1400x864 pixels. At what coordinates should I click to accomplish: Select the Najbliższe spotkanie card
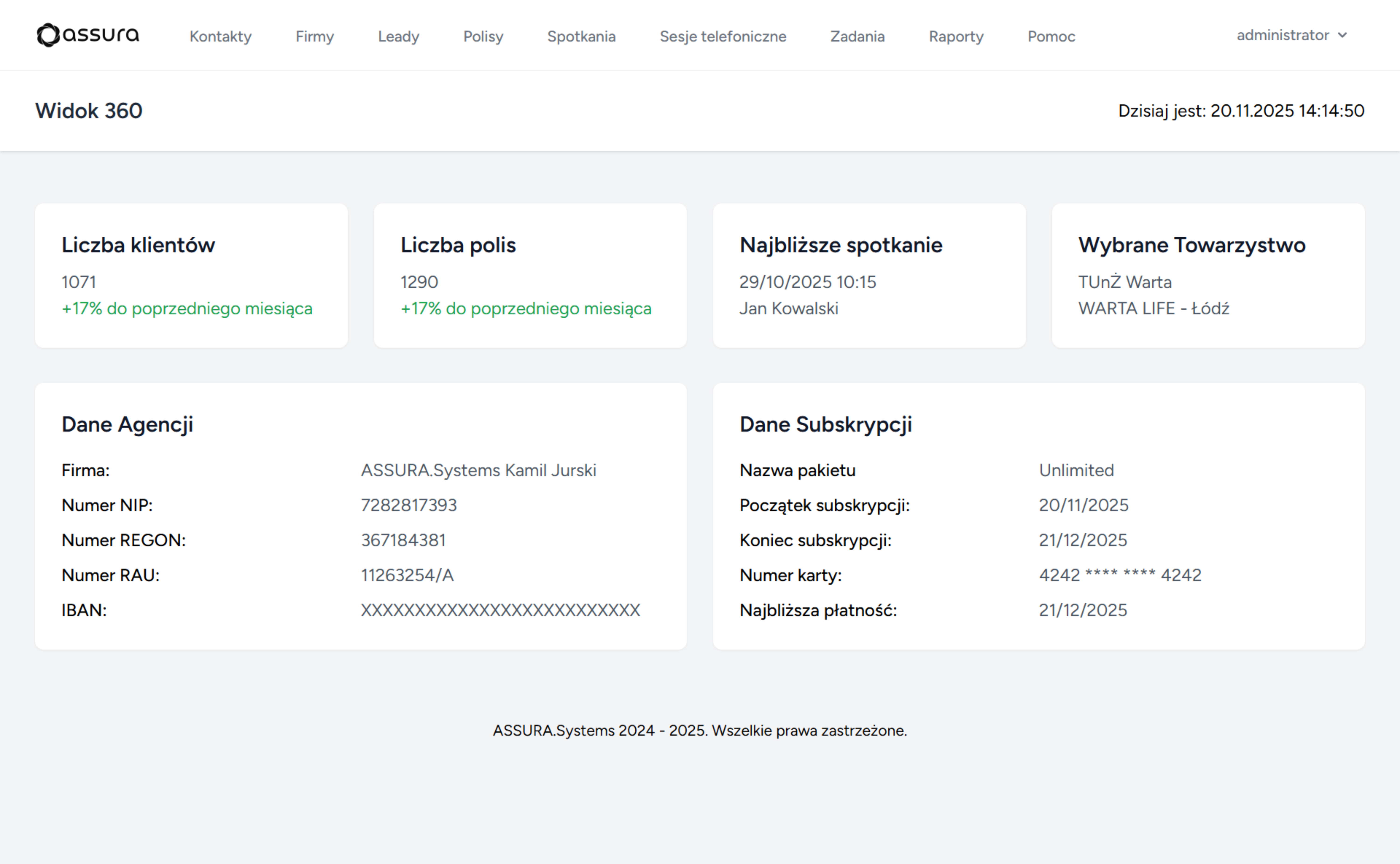tap(868, 275)
